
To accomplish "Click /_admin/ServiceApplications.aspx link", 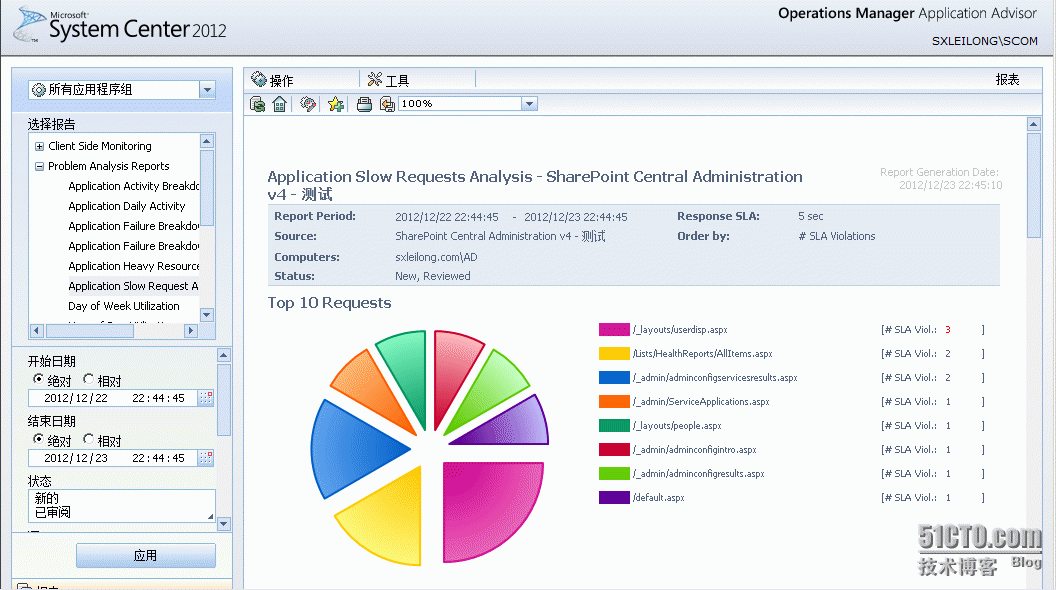I will [701, 401].
